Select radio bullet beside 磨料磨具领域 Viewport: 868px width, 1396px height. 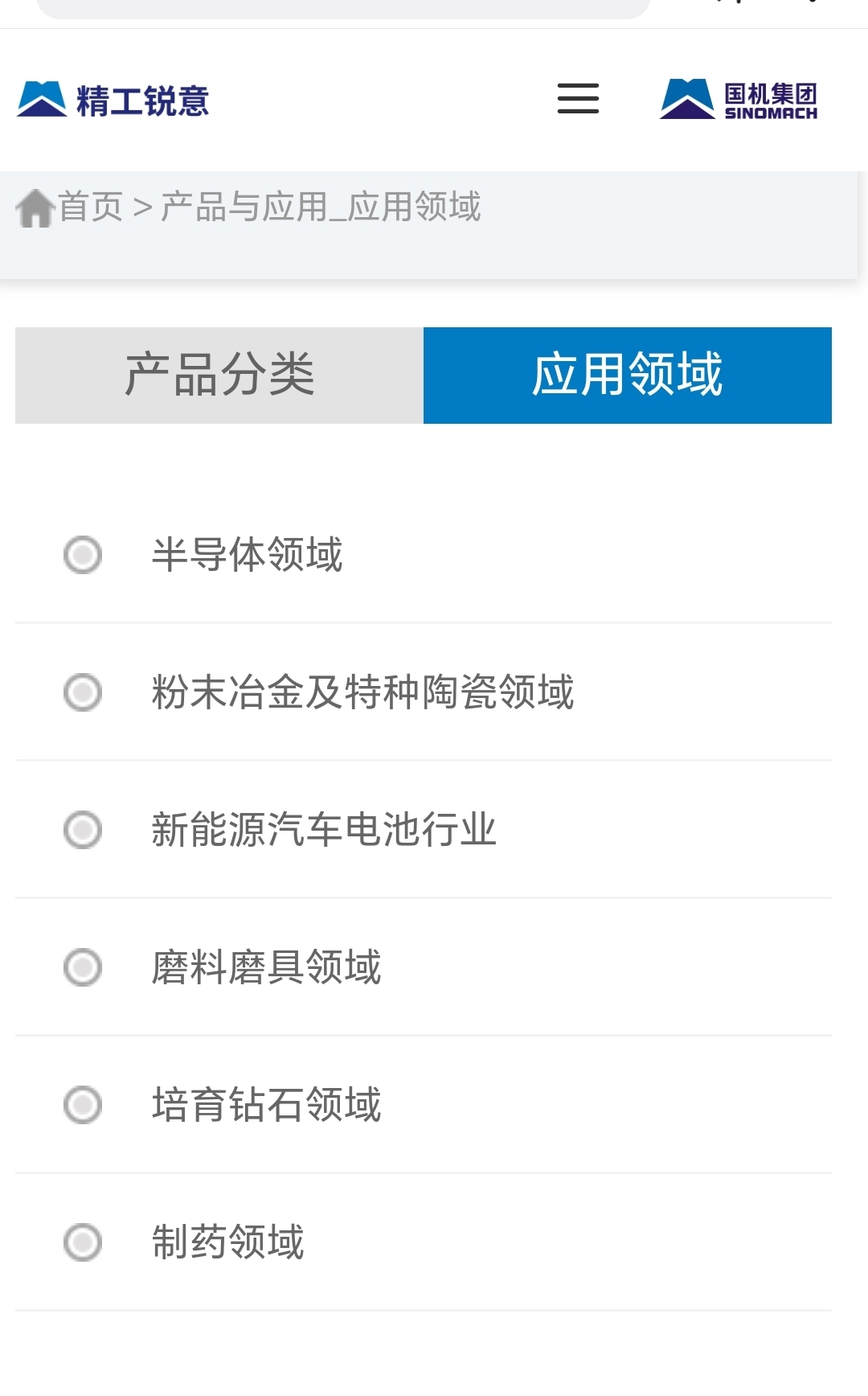coord(83,967)
